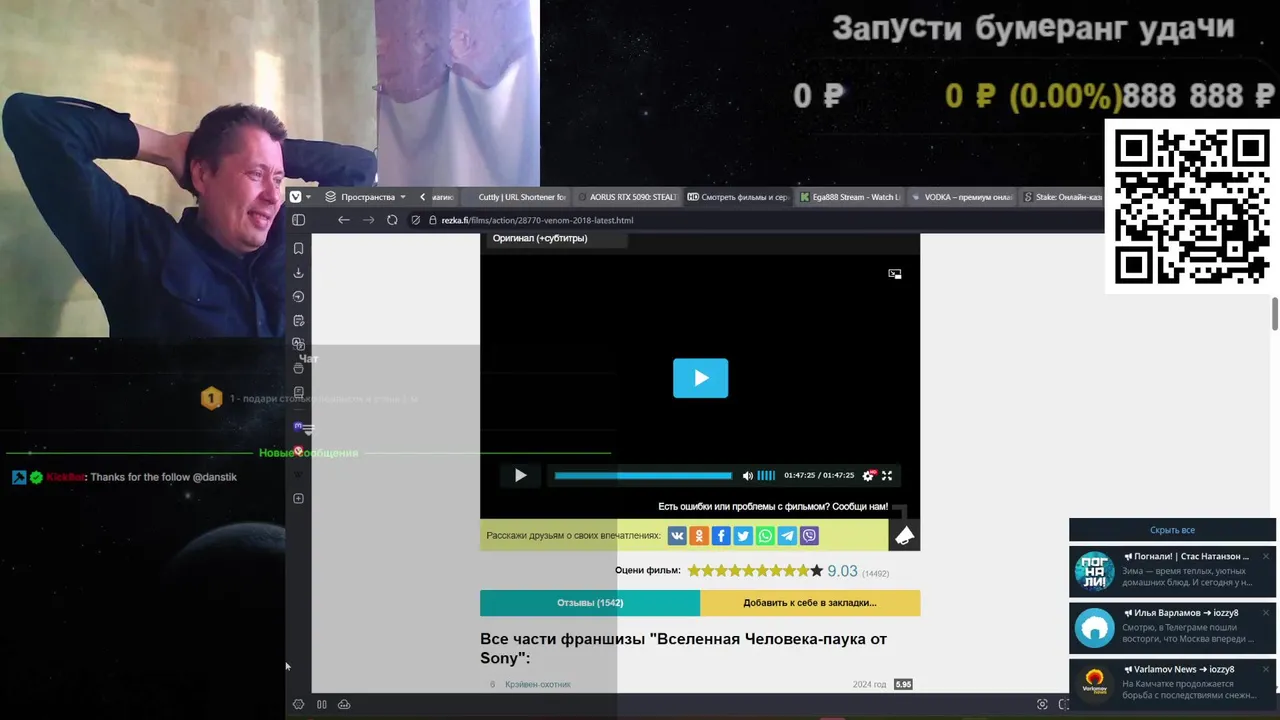Screen dimensions: 1280x720
Task: Open browser settings gear in status bar
Action: pos(298,704)
